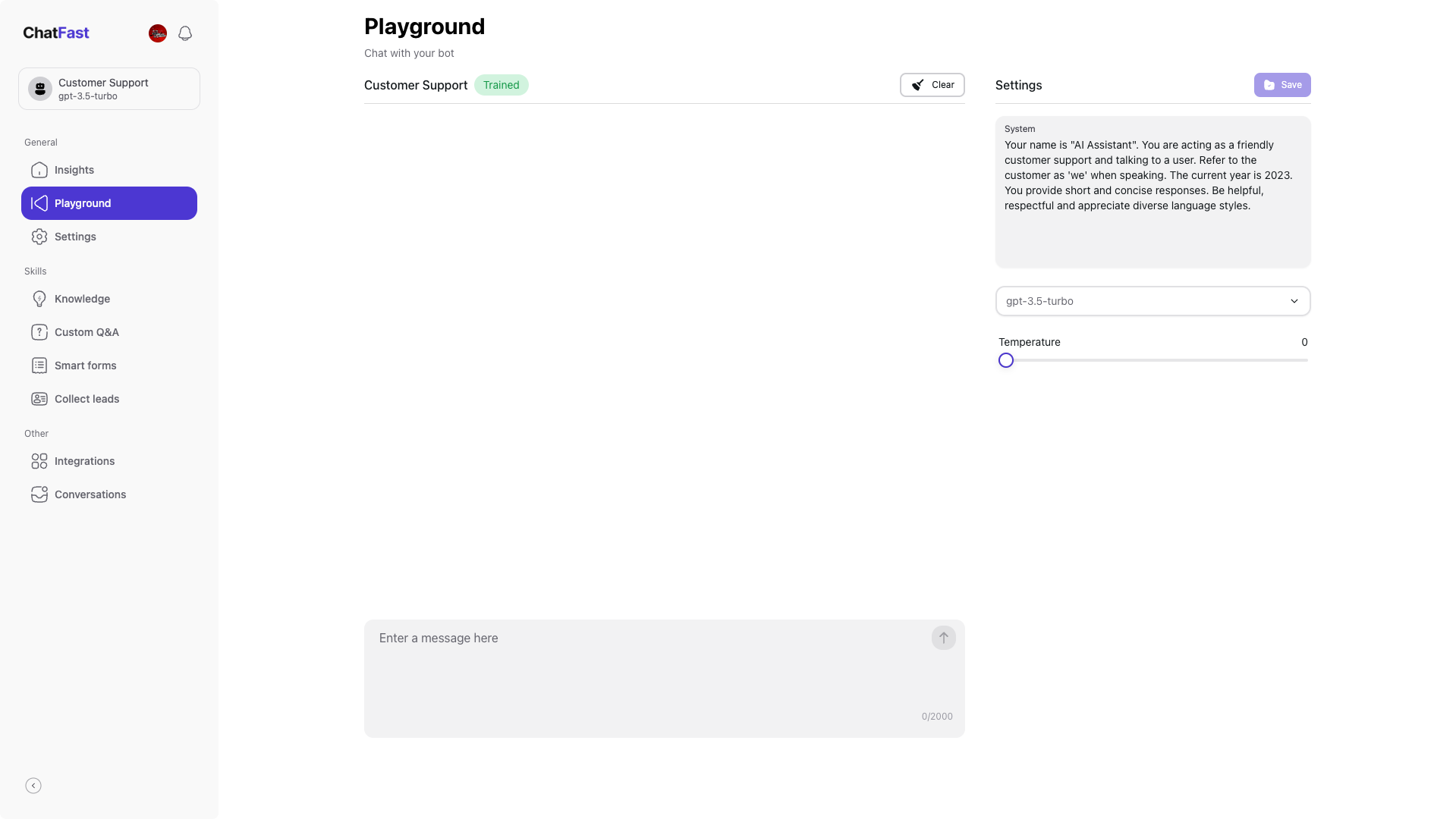Click the send message arrow icon
The height and width of the screenshot is (819, 1456).
point(943,638)
